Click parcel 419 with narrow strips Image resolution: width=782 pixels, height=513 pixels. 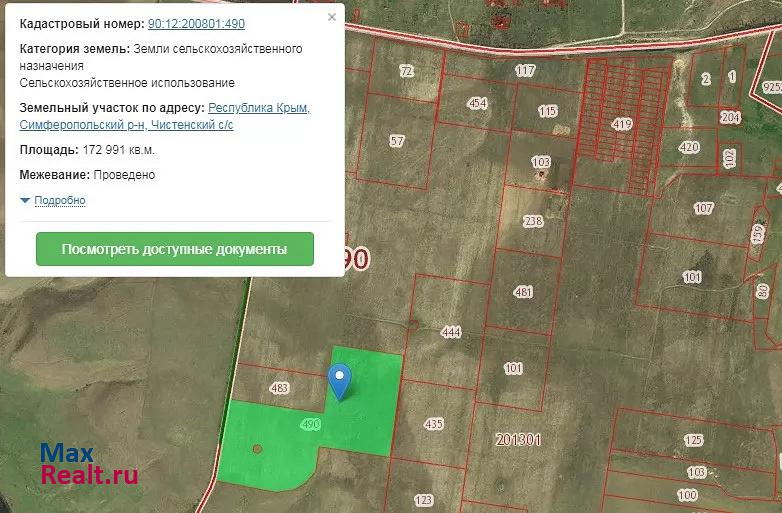click(x=623, y=124)
